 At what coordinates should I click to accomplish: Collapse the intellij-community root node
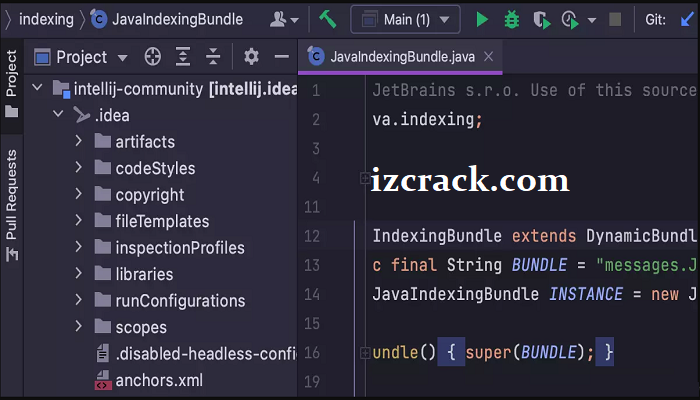click(38, 88)
